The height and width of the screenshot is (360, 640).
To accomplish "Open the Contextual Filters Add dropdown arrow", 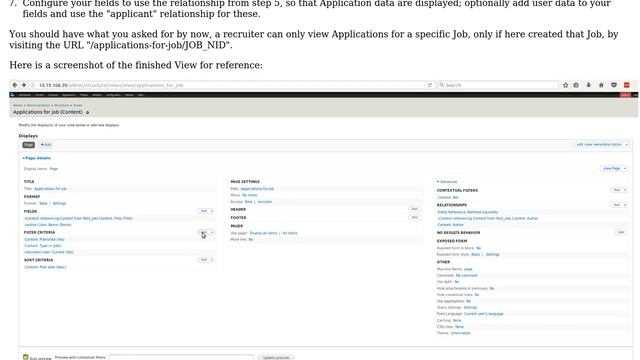I will pyautogui.click(x=624, y=190).
